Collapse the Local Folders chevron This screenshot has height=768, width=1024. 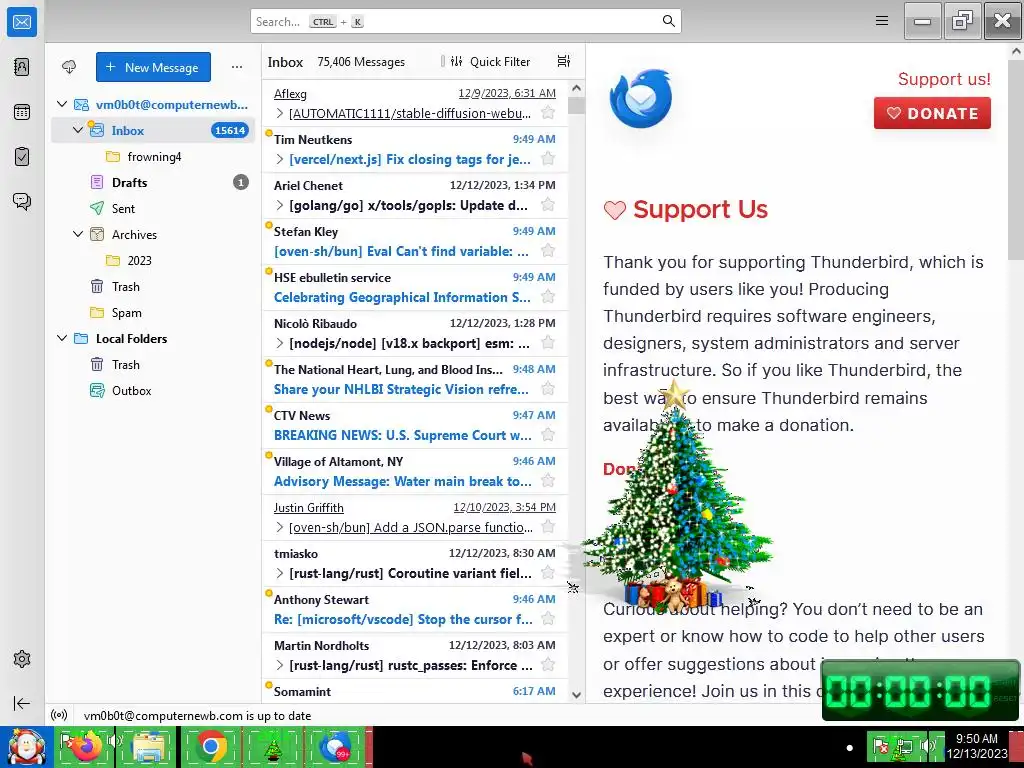62,338
